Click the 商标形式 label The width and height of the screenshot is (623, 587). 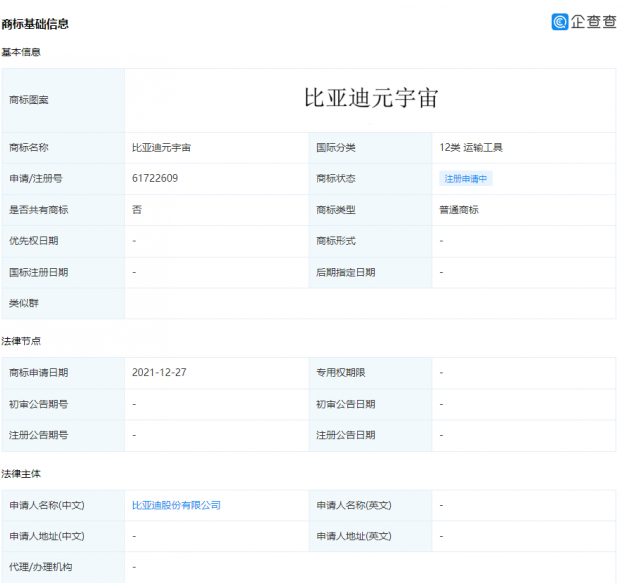336,241
